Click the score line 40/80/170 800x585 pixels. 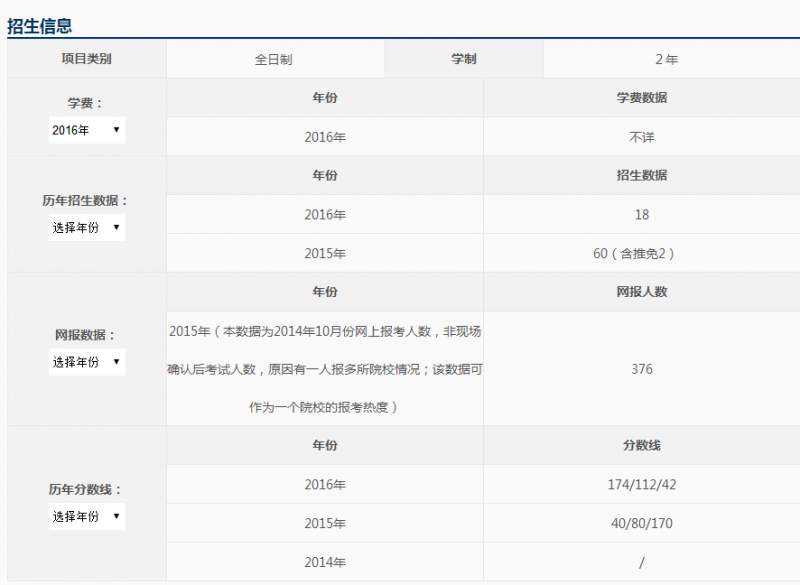click(x=642, y=523)
